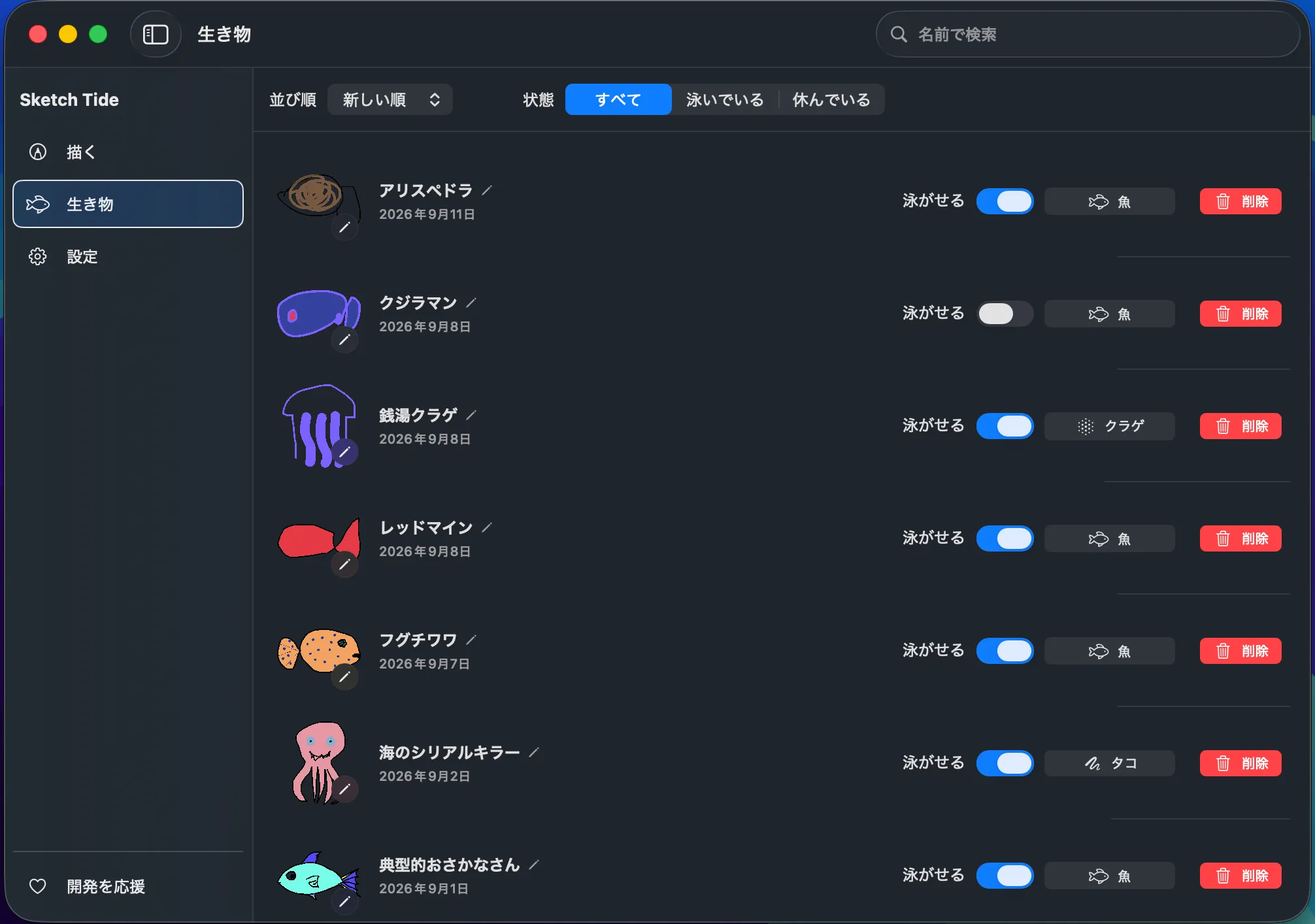
Task: Click the purple jellyfish 銭湯クラゲ thumbnail
Action: (x=318, y=426)
